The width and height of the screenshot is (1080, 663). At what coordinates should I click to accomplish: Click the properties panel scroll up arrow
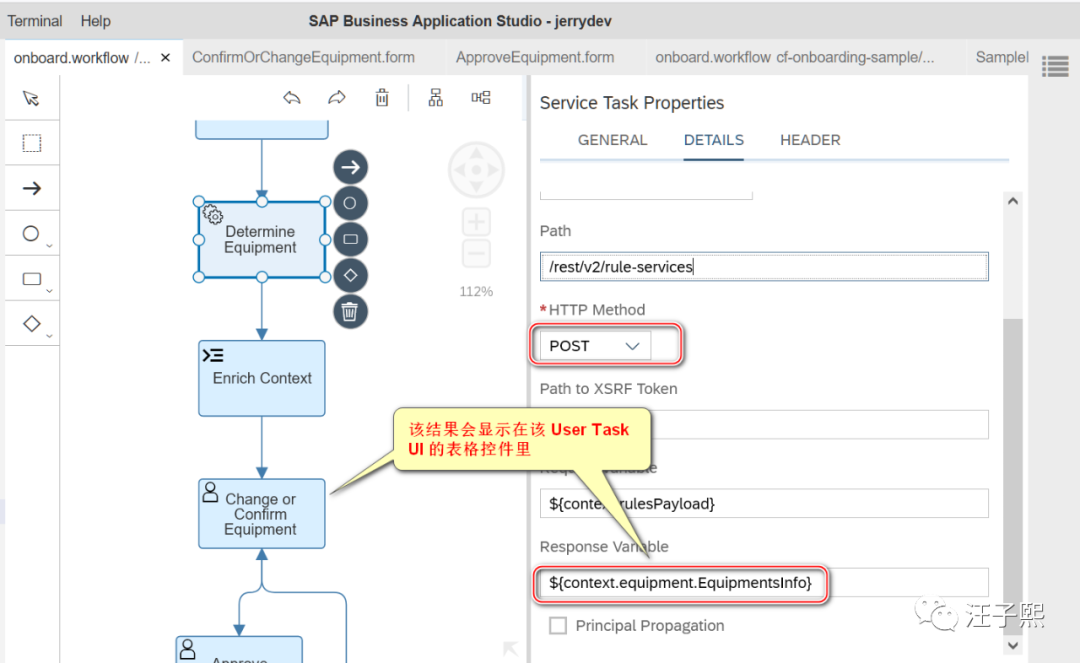click(1012, 201)
